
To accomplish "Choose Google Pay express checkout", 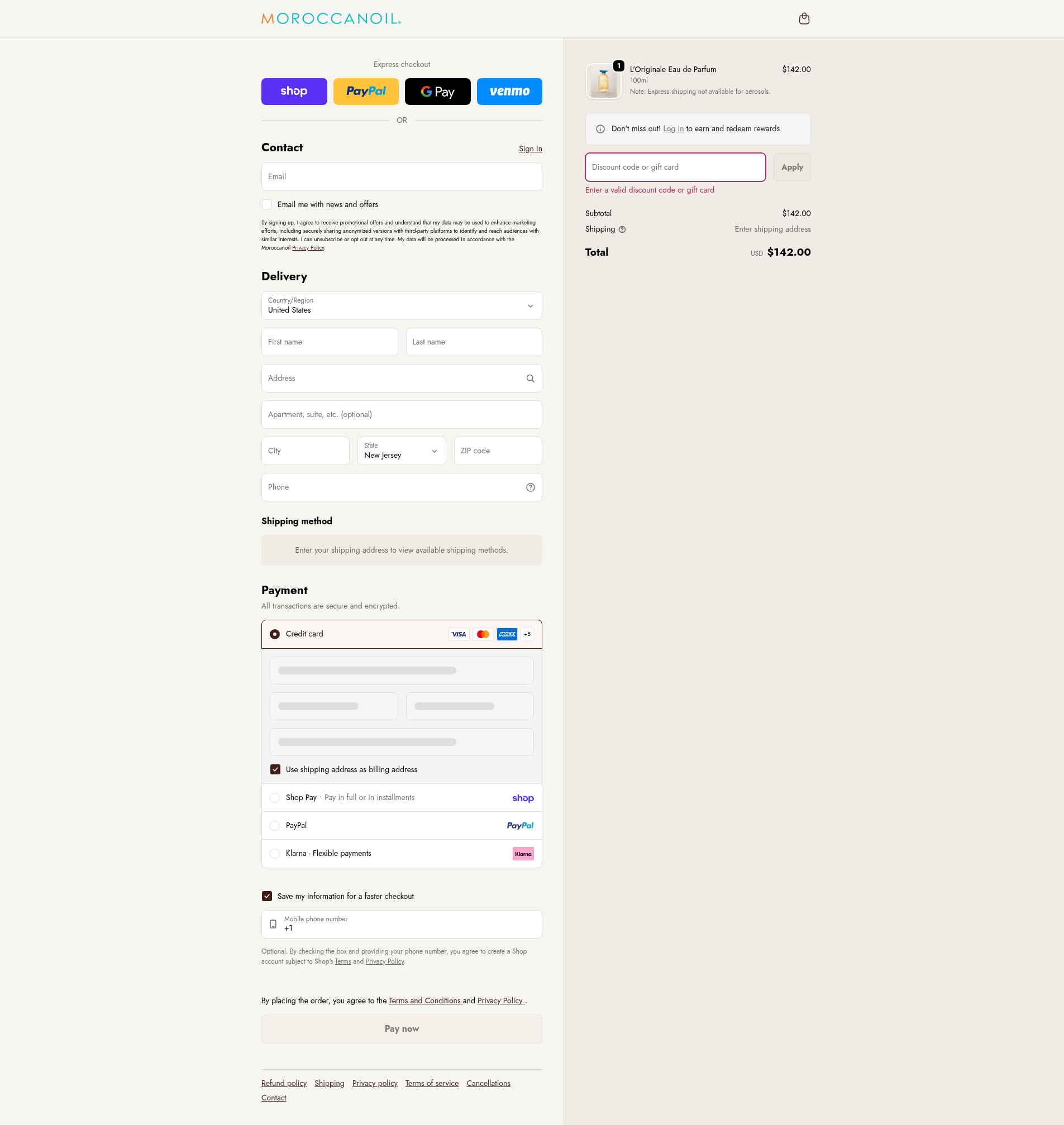I will [437, 92].
